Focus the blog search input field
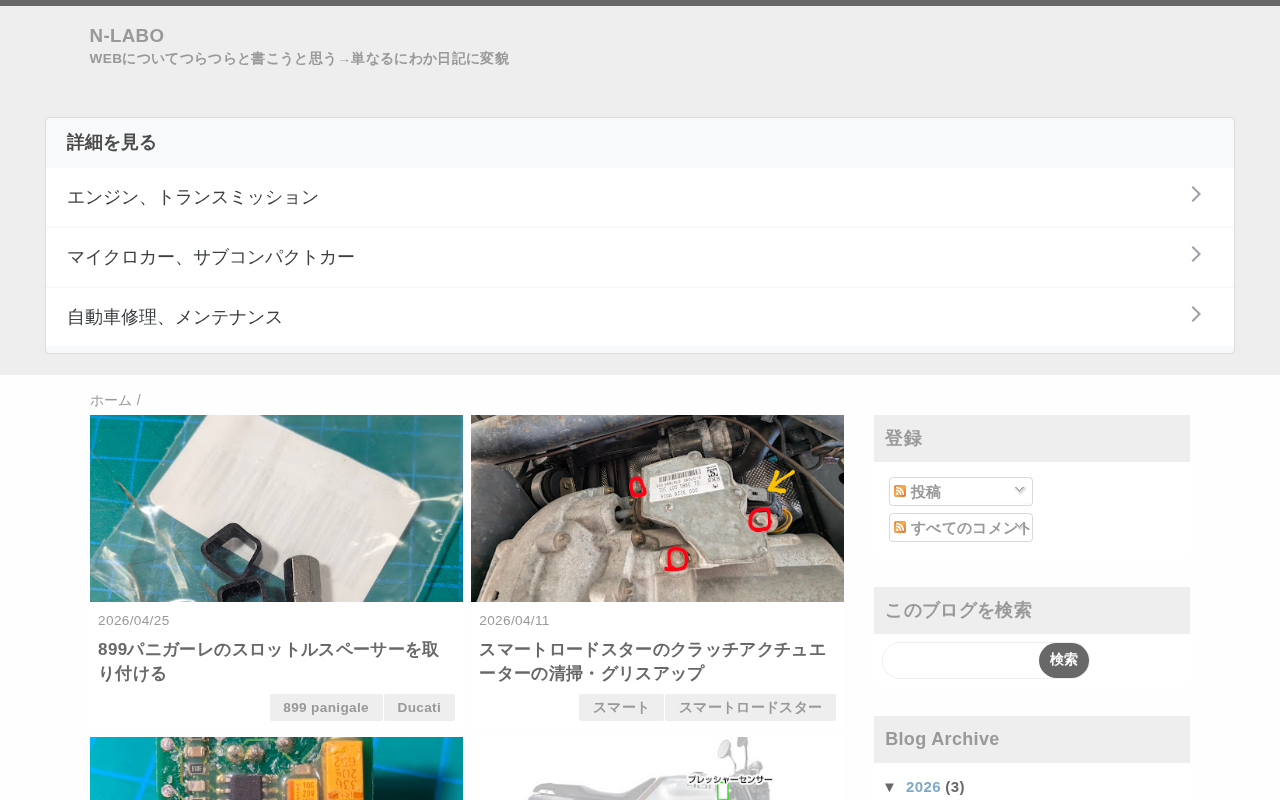The width and height of the screenshot is (1280, 800). [x=961, y=660]
